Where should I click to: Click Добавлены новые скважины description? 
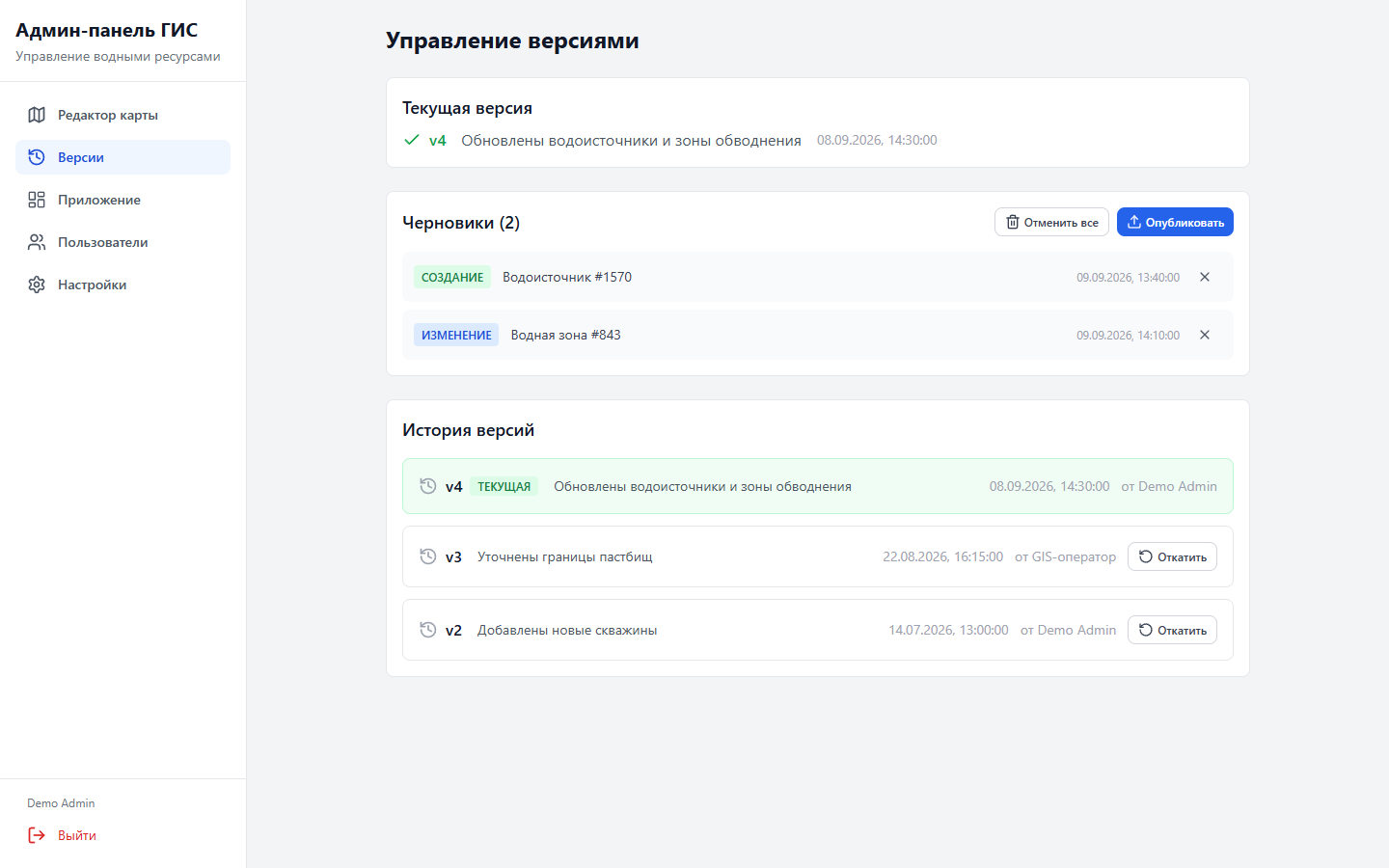click(x=567, y=630)
